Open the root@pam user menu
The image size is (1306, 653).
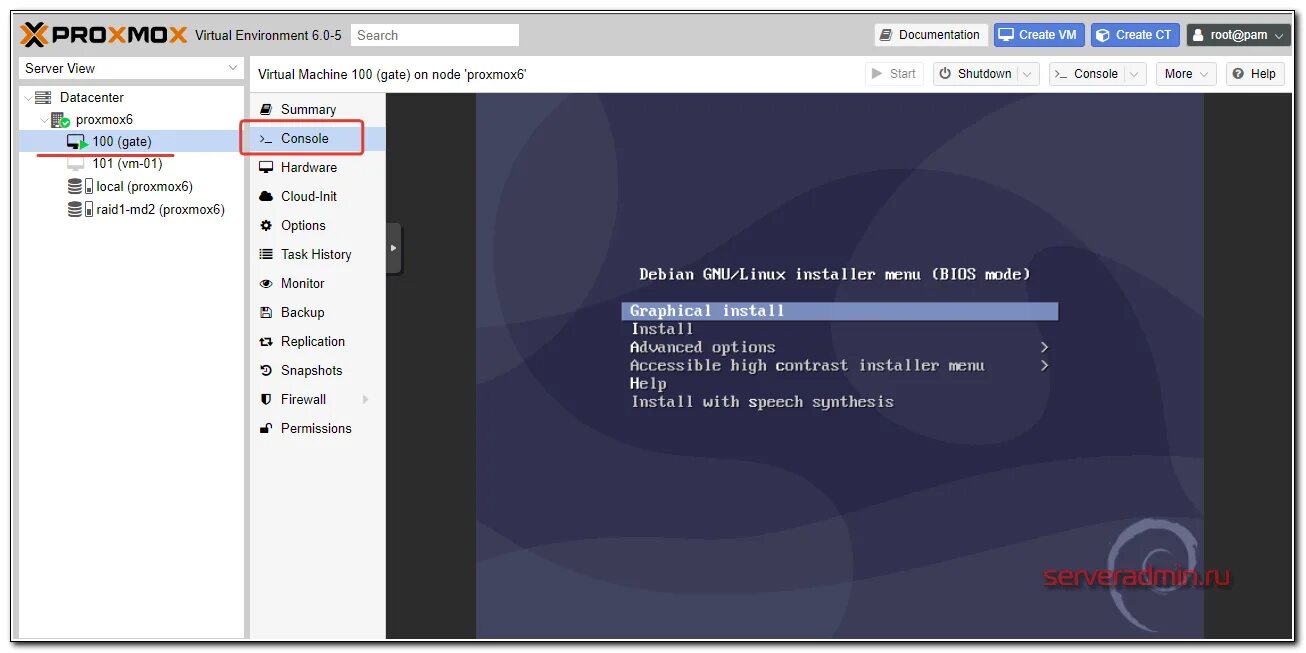[x=1238, y=35]
